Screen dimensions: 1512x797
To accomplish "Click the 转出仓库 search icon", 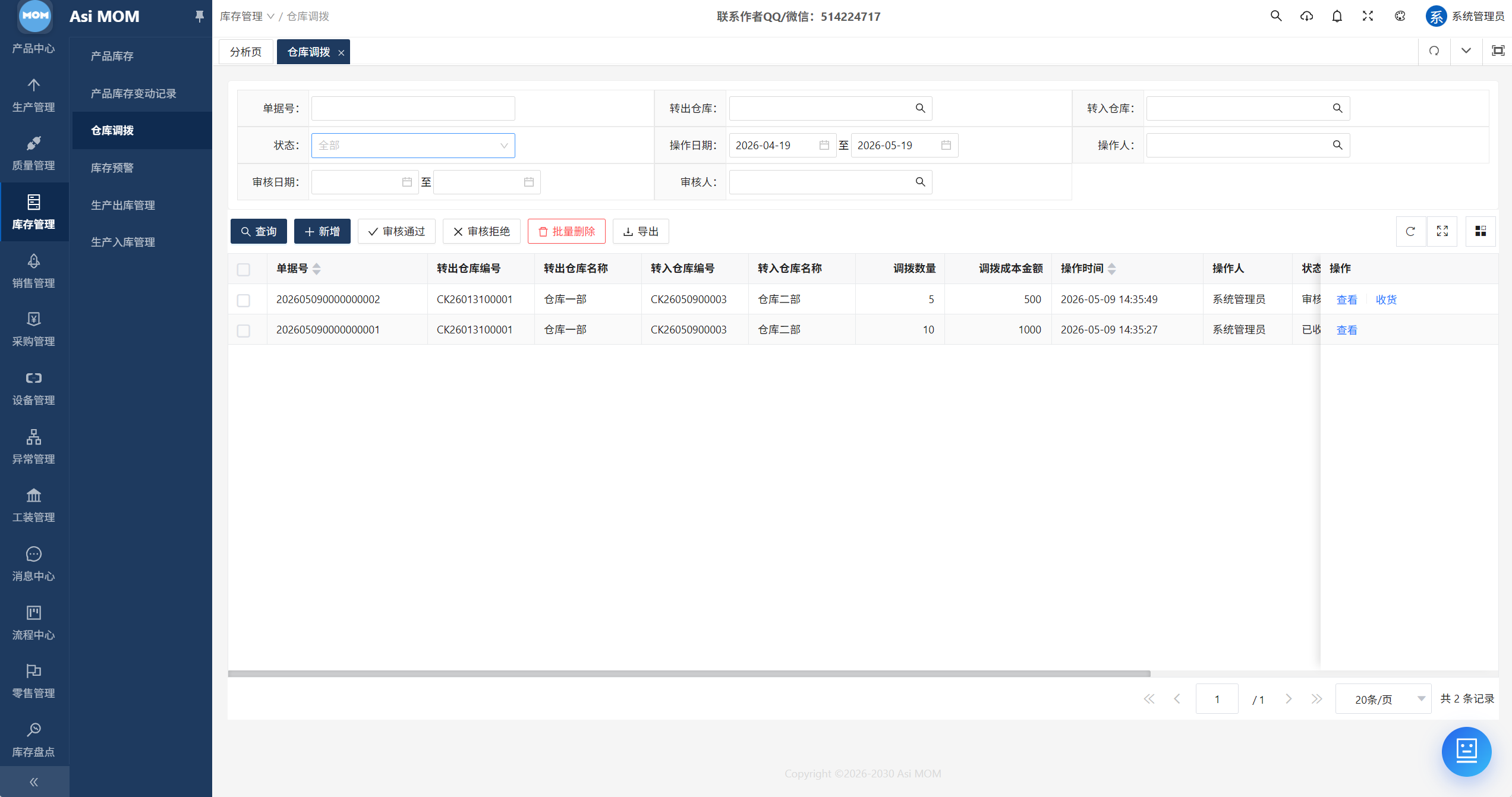I will tap(920, 108).
